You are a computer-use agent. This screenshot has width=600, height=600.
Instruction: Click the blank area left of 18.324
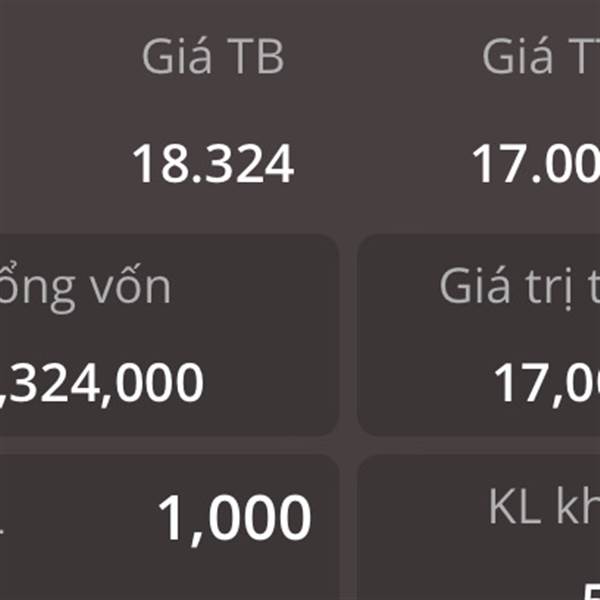coord(60,165)
